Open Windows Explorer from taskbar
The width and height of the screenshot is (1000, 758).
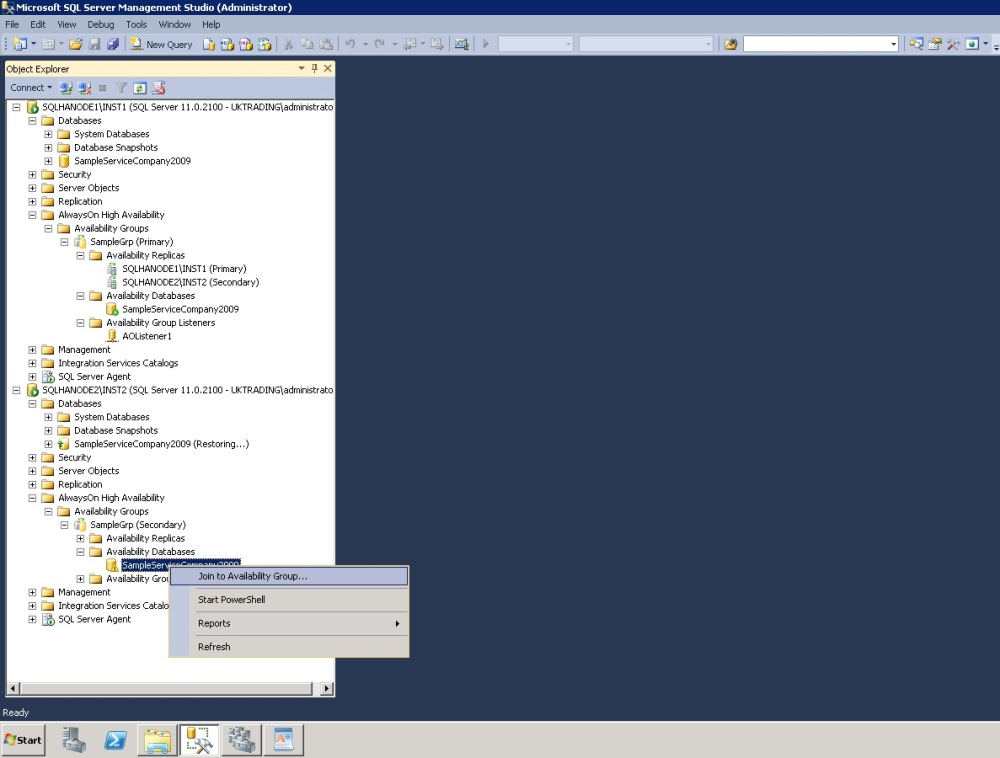pos(157,740)
